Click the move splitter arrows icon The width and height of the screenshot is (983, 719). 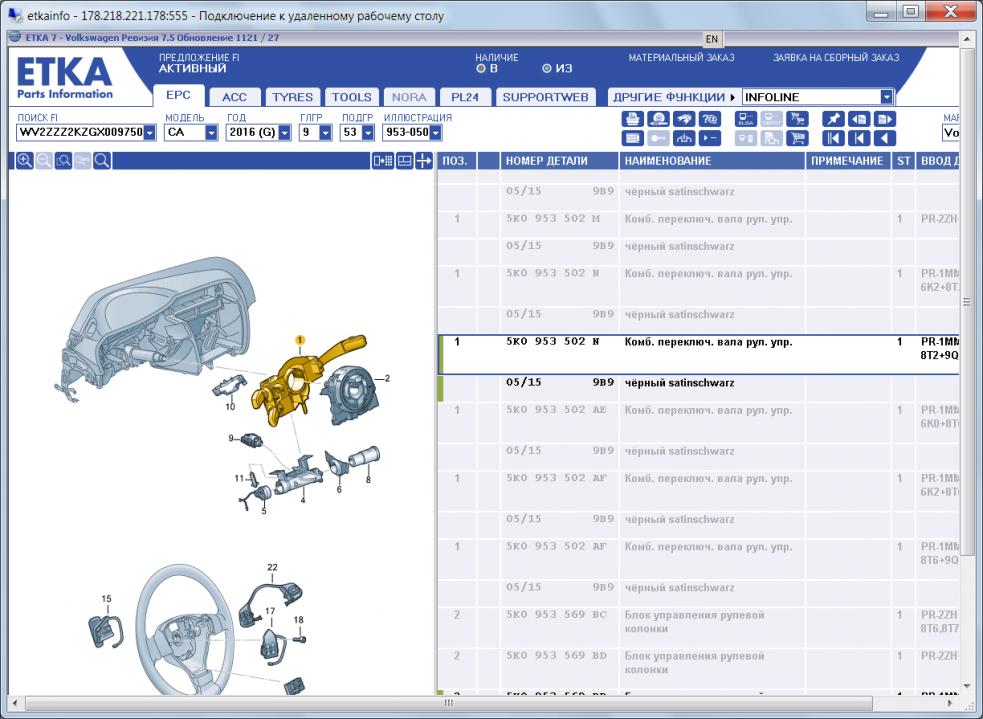tap(424, 160)
